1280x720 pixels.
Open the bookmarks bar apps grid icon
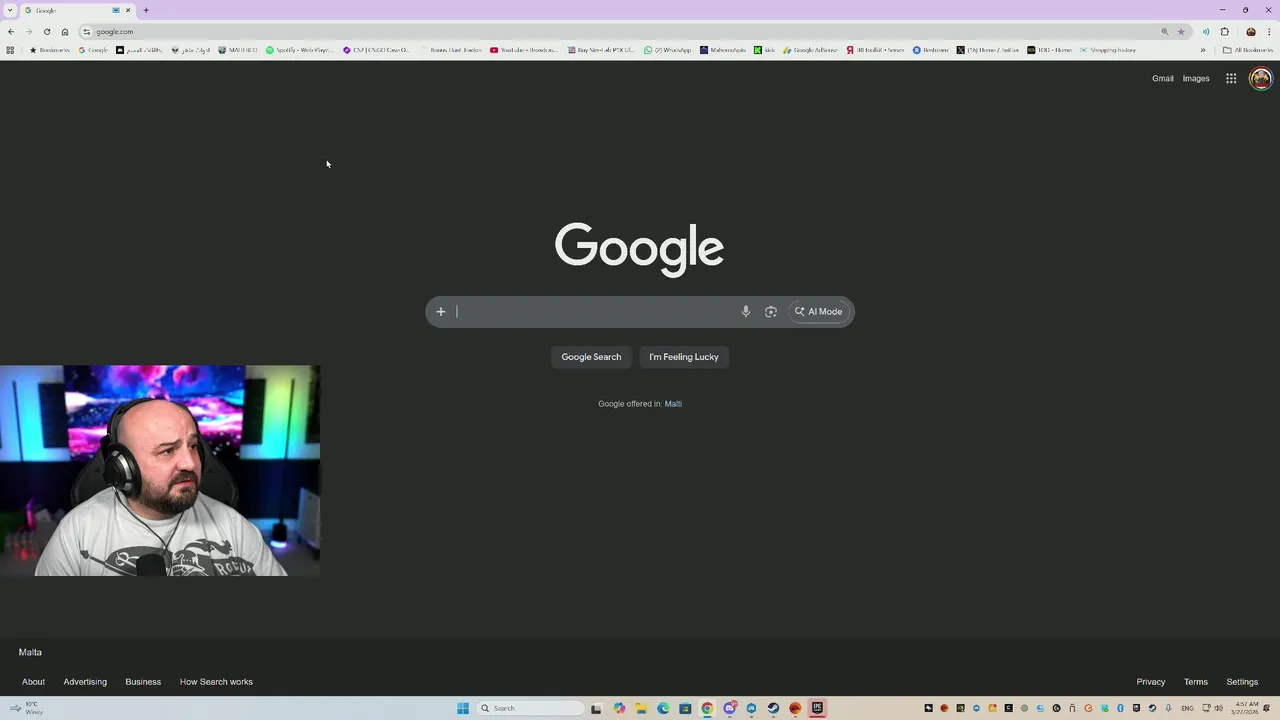coord(10,50)
